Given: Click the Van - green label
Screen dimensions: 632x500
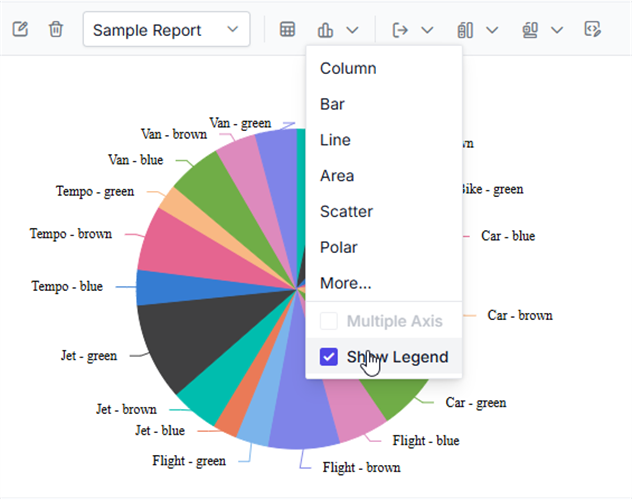Looking at the screenshot, I should coord(240,123).
